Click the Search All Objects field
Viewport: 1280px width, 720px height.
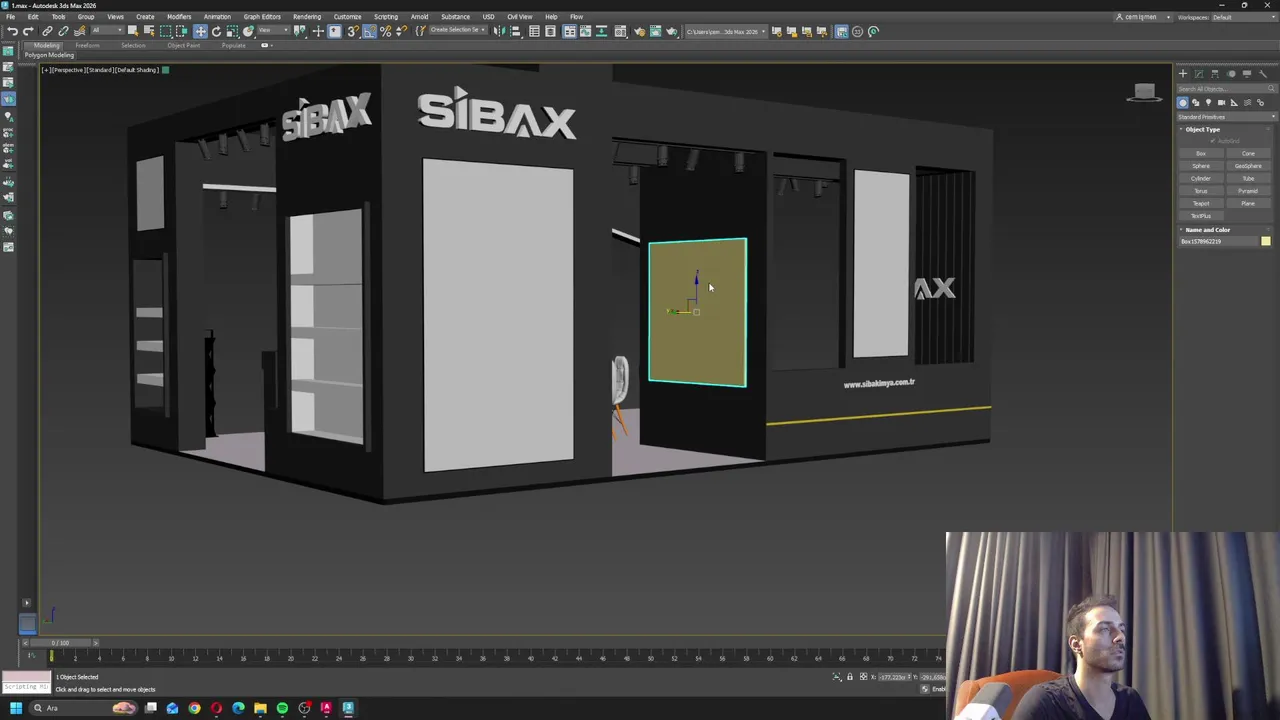pyautogui.click(x=1226, y=88)
